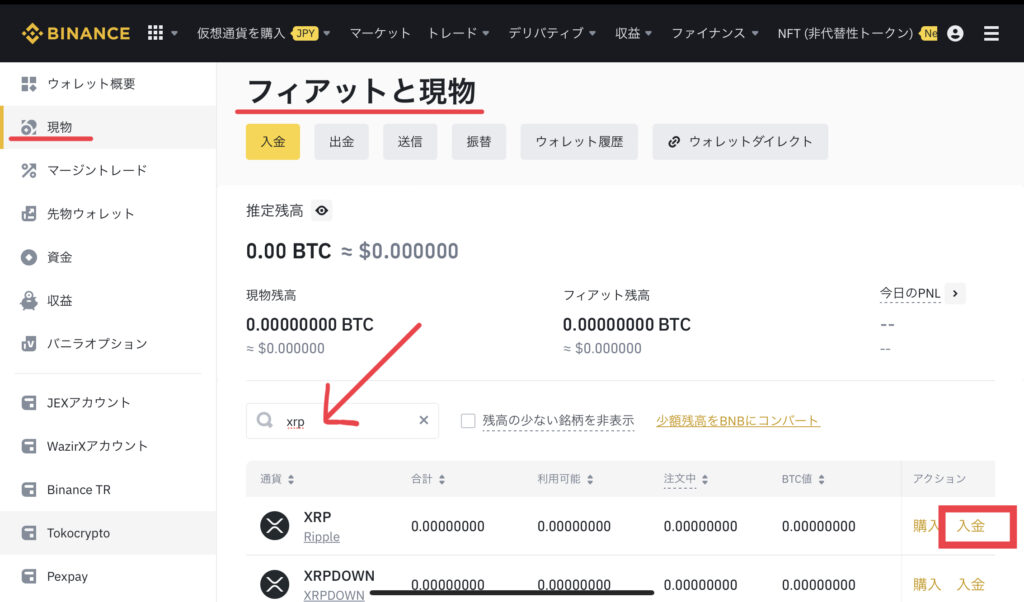Image resolution: width=1024 pixels, height=602 pixels.
Task: Select 現物 in the sidebar
Action: 108,127
